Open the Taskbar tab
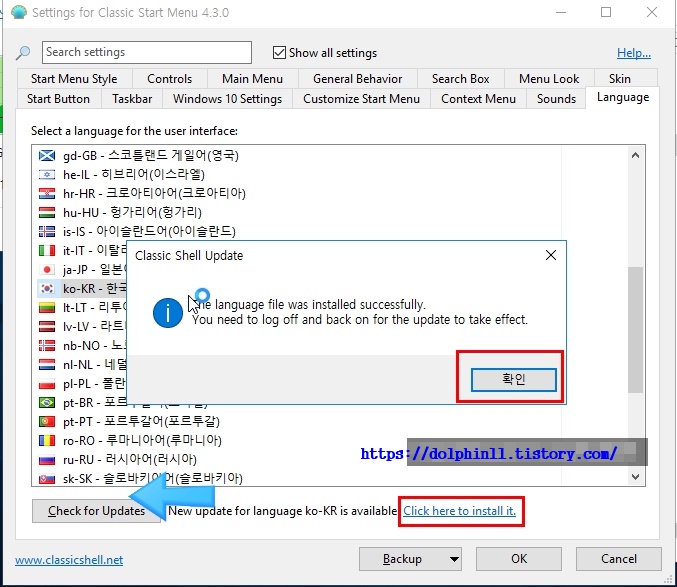Image resolution: width=677 pixels, height=587 pixels. pos(132,99)
